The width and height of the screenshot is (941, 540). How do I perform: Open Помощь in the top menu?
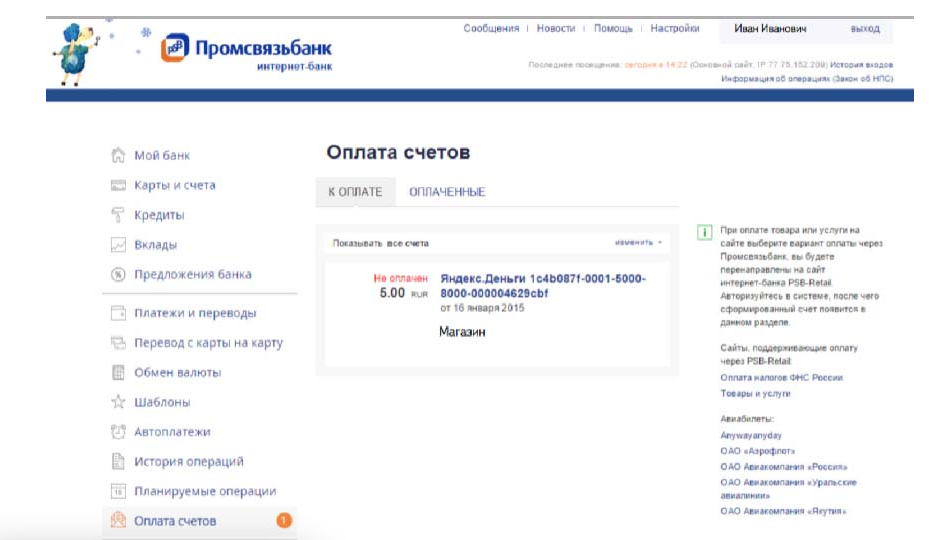coord(613,28)
